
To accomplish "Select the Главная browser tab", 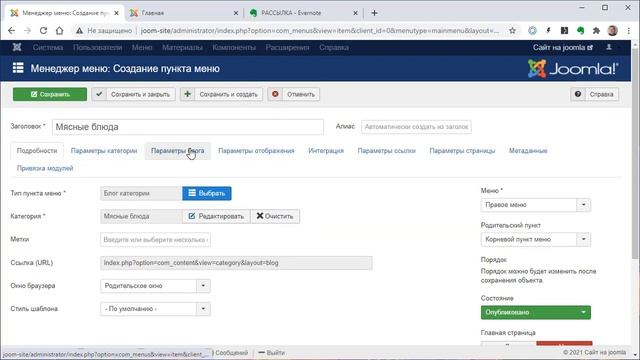I will [184, 13].
